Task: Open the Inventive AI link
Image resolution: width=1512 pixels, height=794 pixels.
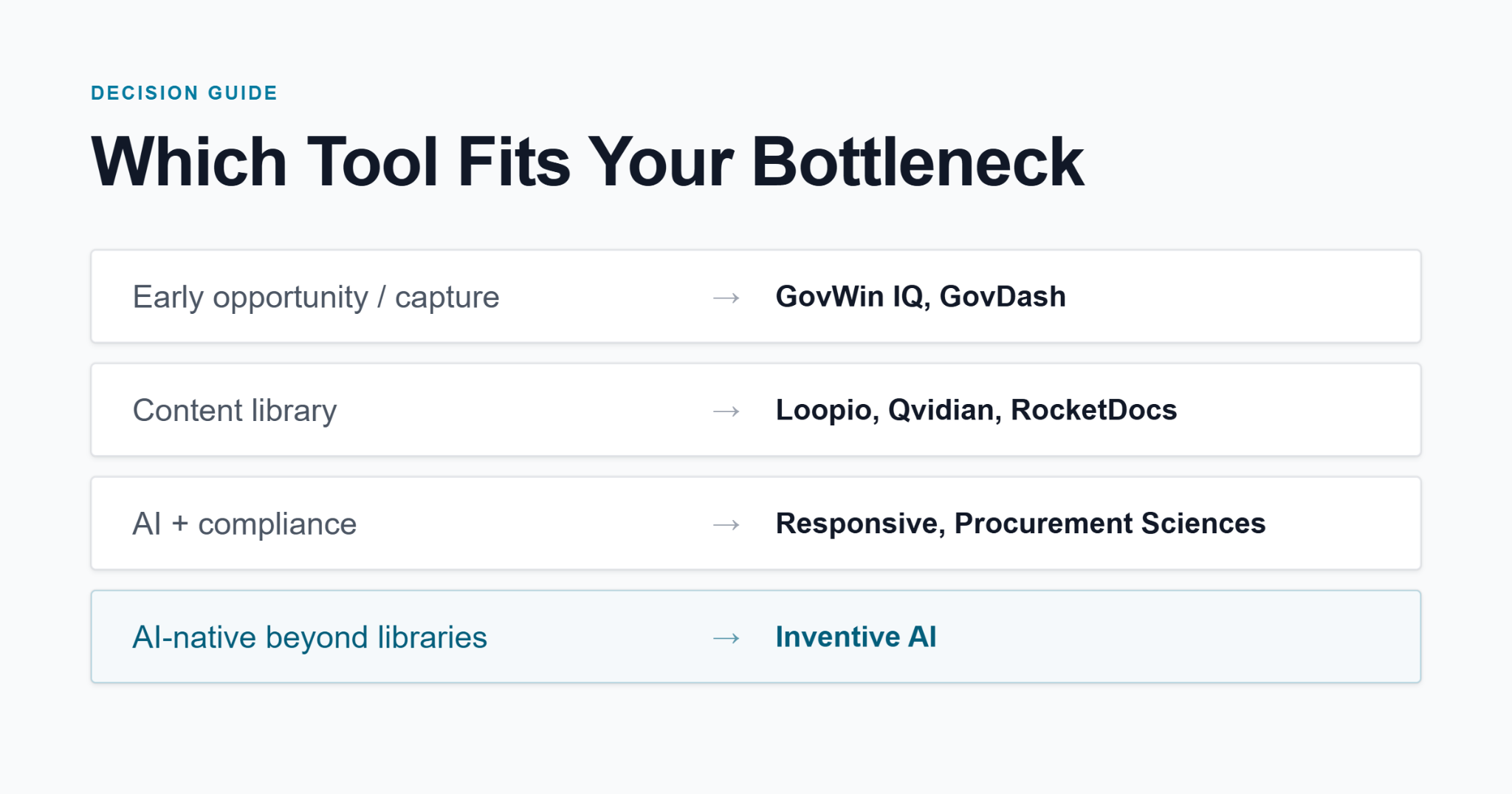Action: click(x=856, y=637)
